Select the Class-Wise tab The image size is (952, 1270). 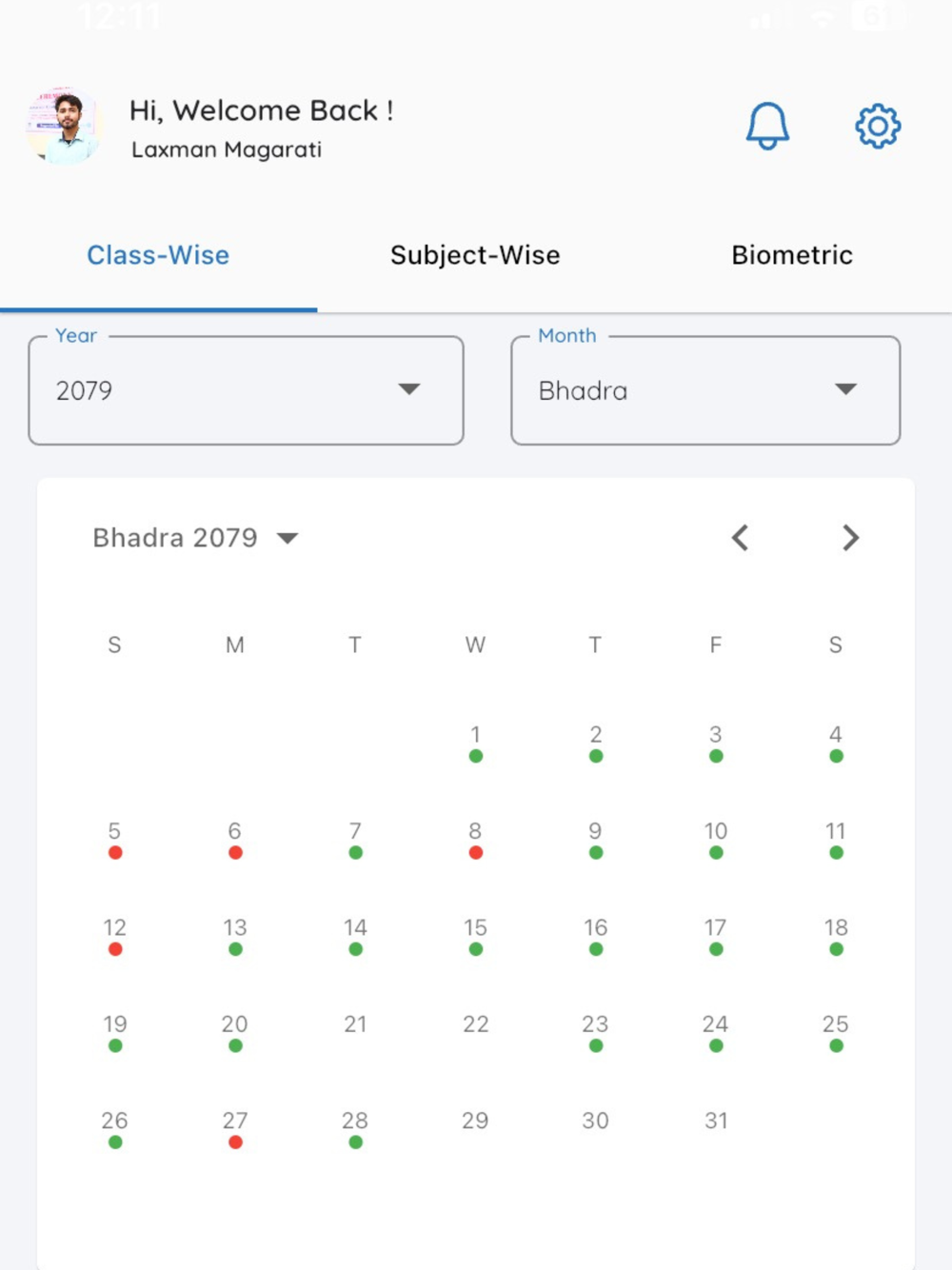pos(158,255)
